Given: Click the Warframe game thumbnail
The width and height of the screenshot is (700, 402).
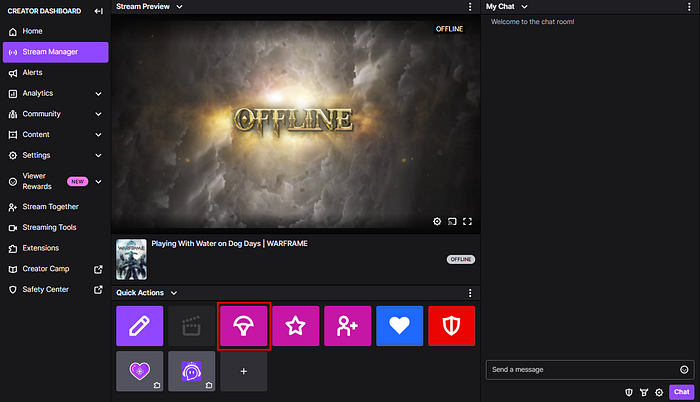Looking at the screenshot, I should [x=131, y=259].
